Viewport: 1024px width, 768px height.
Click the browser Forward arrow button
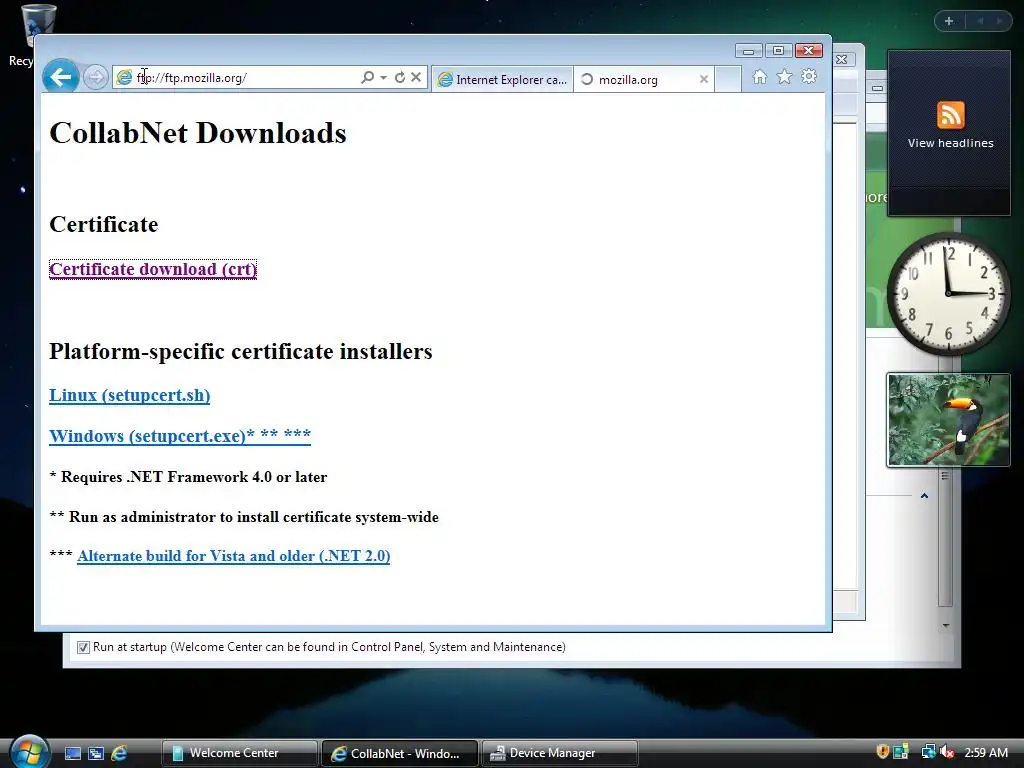click(96, 78)
